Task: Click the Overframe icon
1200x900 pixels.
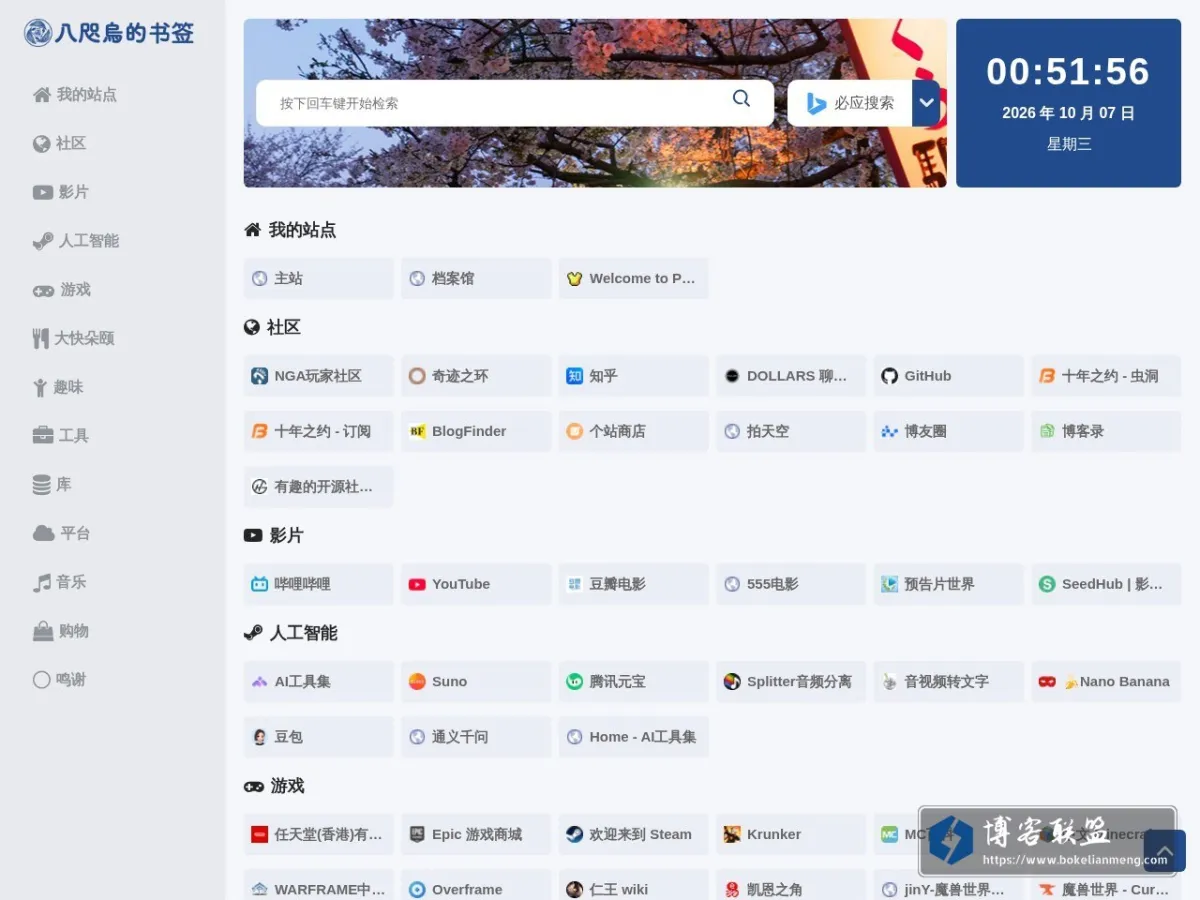Action: (x=417, y=889)
